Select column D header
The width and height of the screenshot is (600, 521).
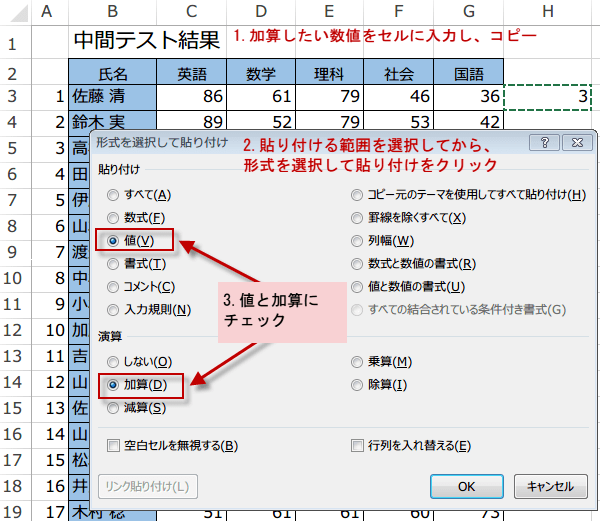pos(261,12)
